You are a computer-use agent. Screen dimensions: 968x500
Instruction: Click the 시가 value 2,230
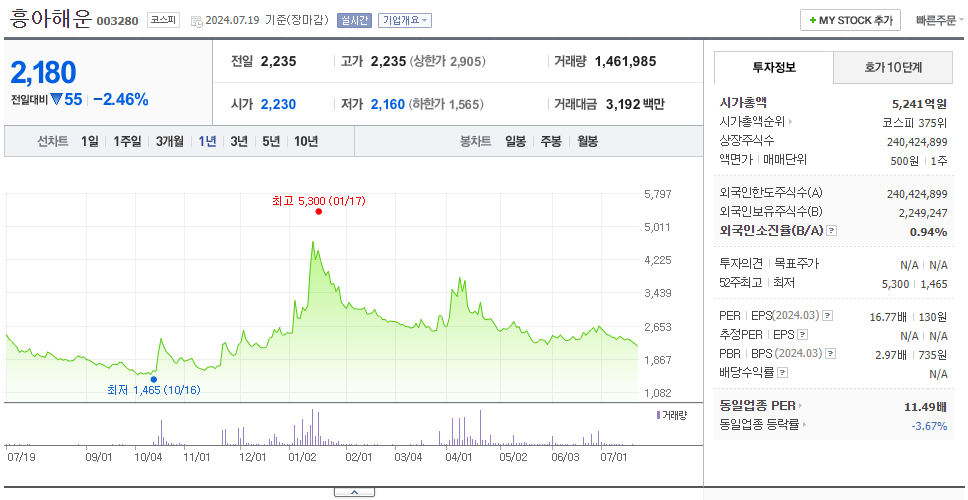(x=278, y=104)
